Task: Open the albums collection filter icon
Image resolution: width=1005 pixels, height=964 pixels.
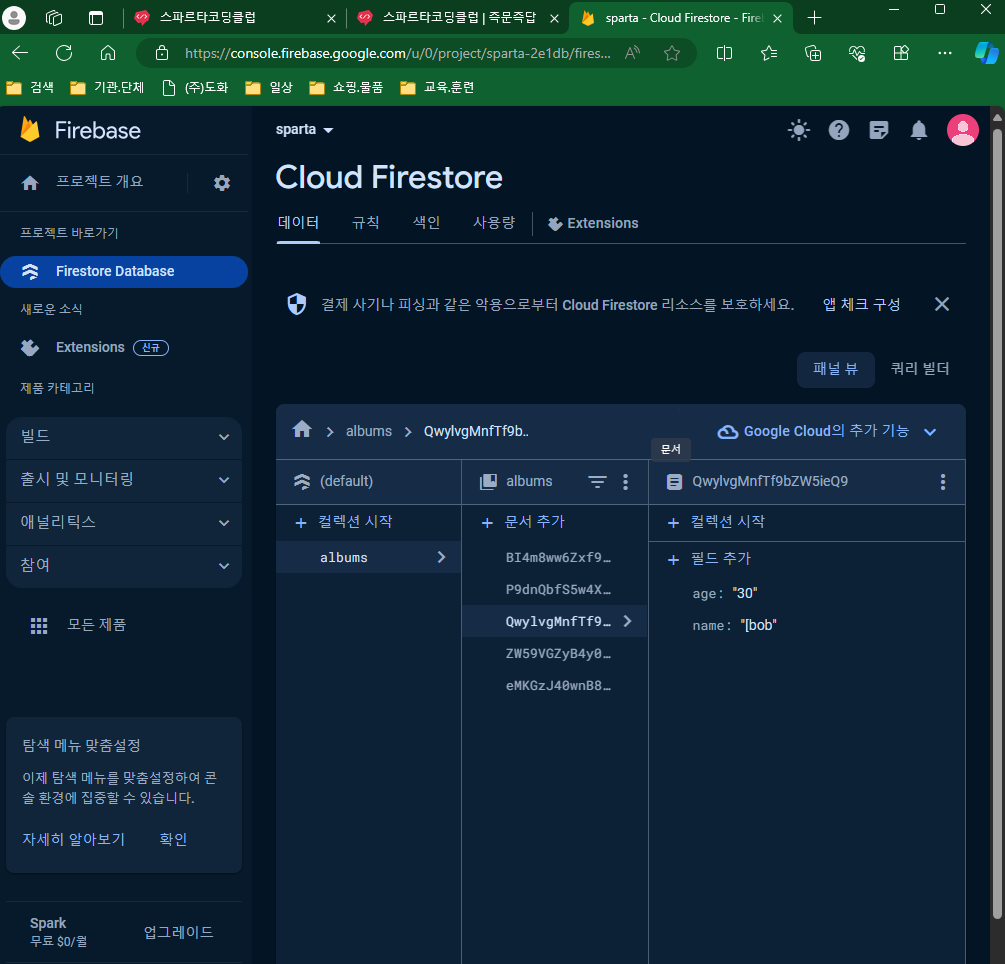Action: coord(597,481)
